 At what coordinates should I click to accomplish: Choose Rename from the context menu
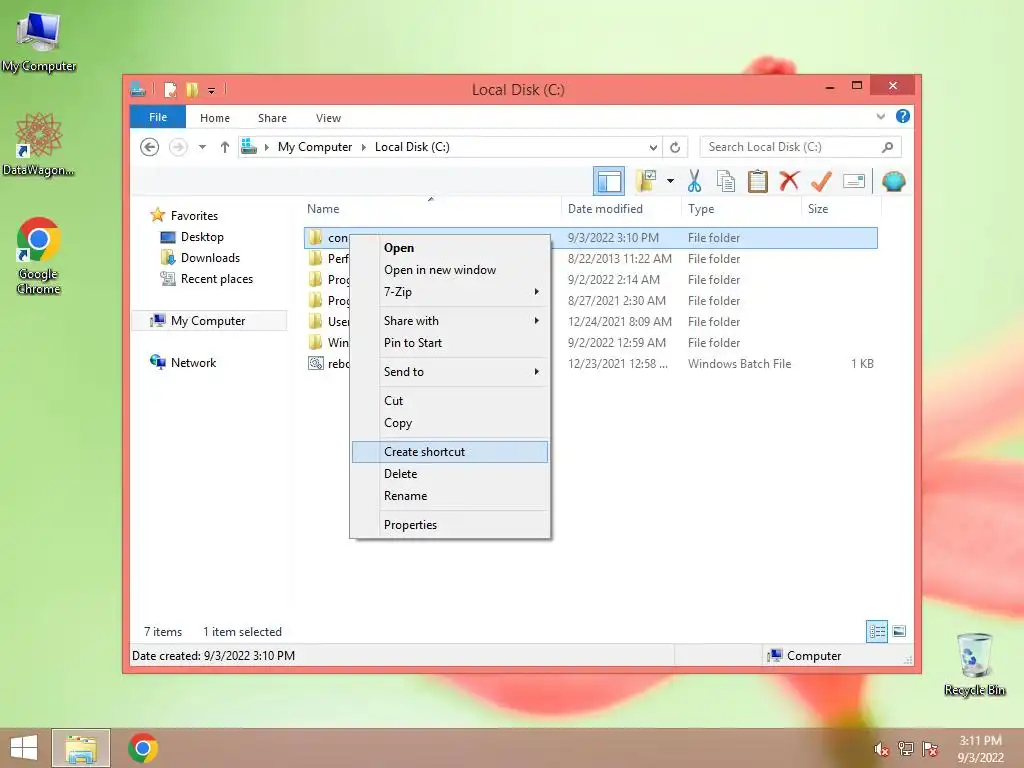[450, 496]
